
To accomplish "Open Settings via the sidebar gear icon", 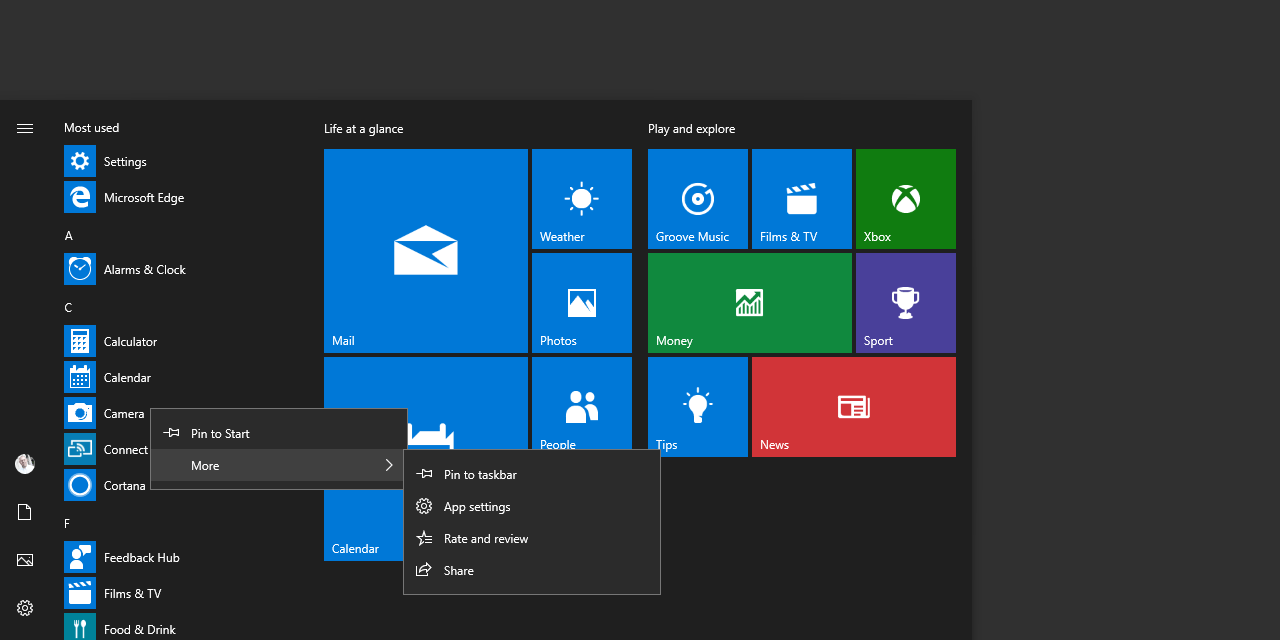I will [x=25, y=607].
